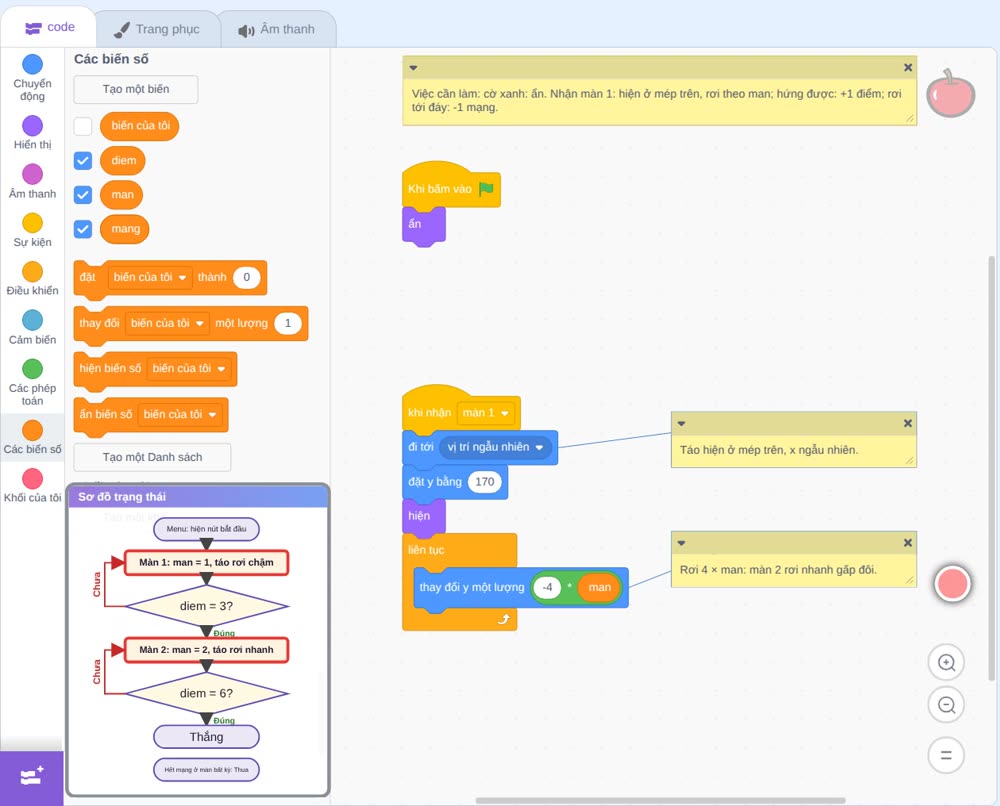
Task: Open variable dropdown in the 'đặt' block
Action: (x=150, y=277)
